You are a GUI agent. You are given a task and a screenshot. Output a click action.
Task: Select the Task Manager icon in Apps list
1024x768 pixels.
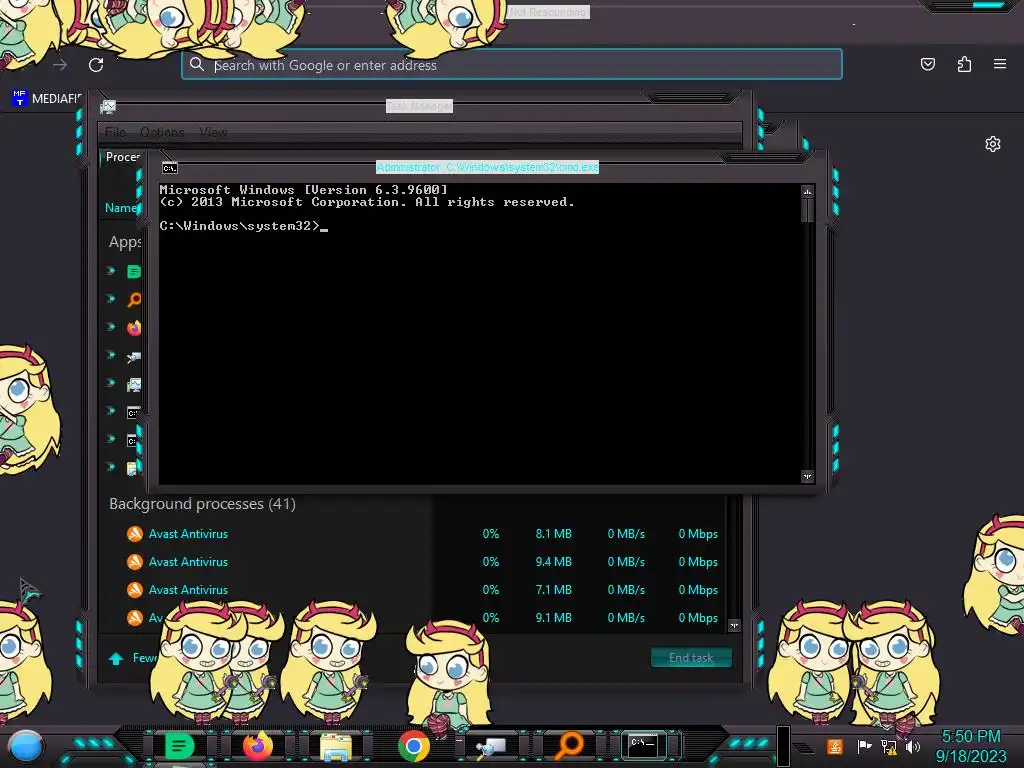[134, 385]
